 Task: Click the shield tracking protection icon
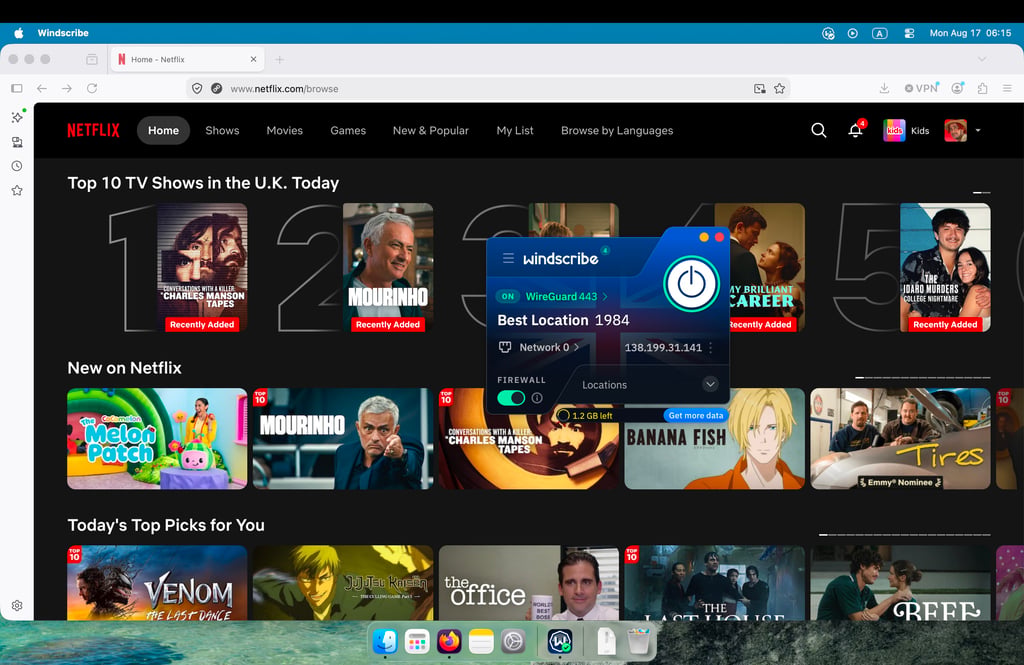point(197,88)
